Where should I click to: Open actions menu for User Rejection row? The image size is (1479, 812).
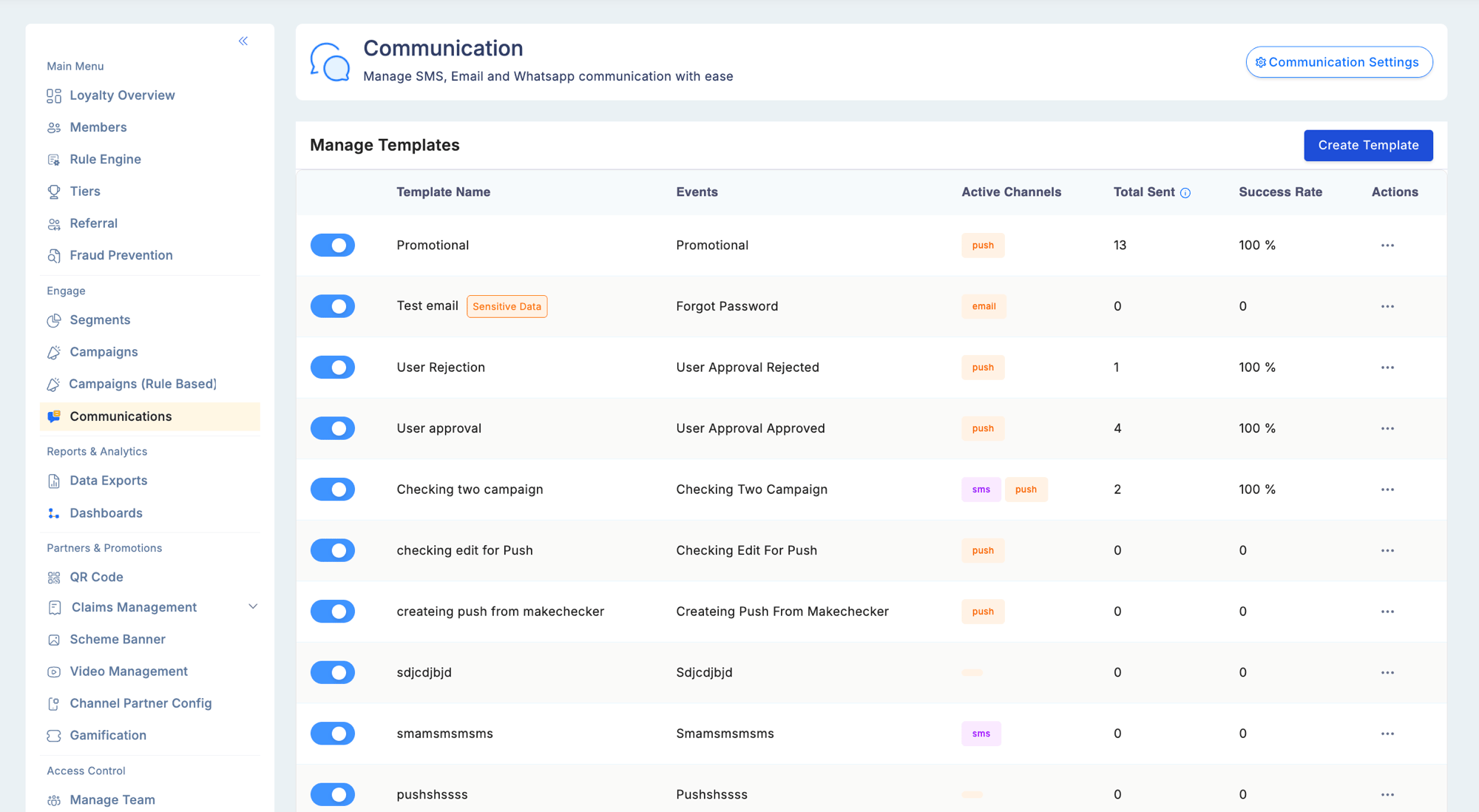pos(1387,368)
